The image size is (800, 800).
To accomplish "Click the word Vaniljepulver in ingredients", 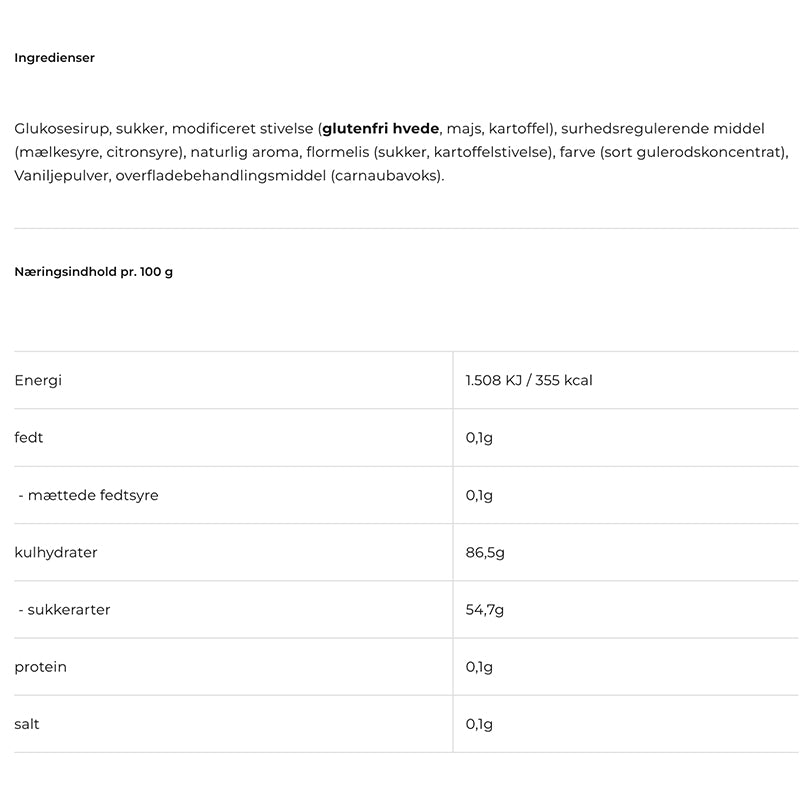I will pyautogui.click(x=60, y=176).
